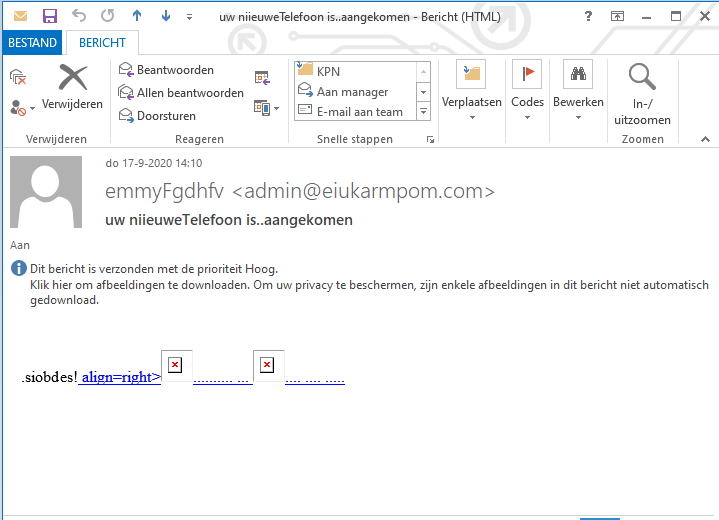This screenshot has height=520, width=719.
Task: Click the Save icon in quick access toolbar
Action: pyautogui.click(x=49, y=16)
